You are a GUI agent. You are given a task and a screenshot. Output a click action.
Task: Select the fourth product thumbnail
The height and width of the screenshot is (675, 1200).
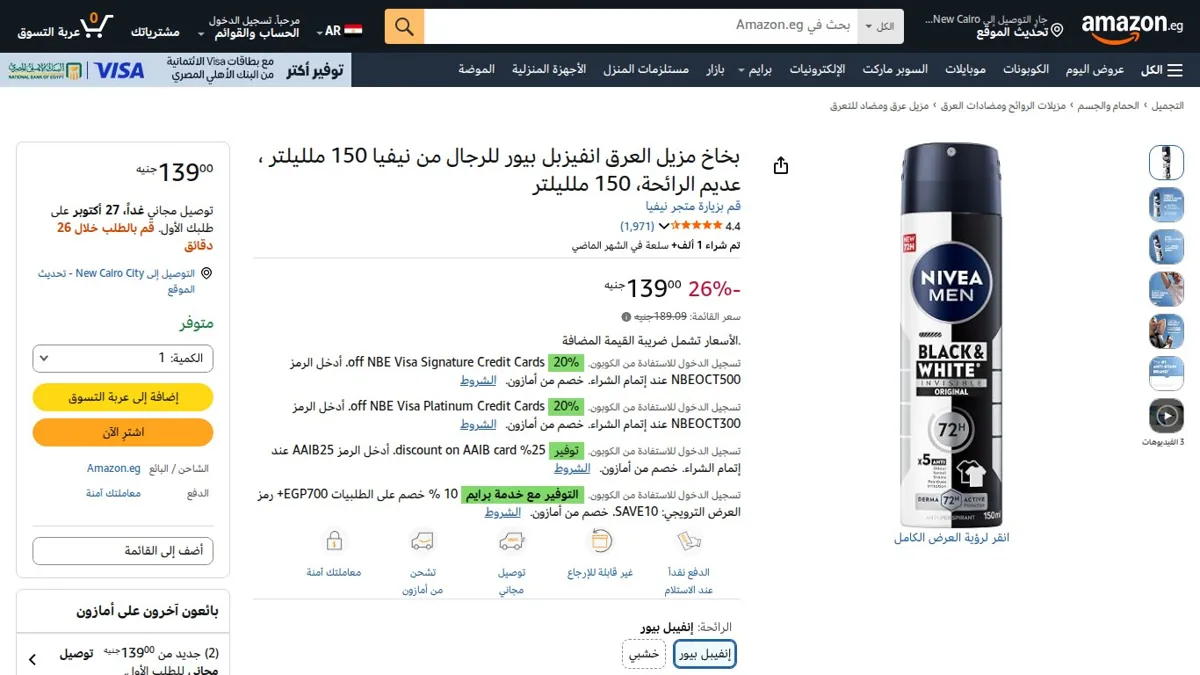(x=1166, y=288)
